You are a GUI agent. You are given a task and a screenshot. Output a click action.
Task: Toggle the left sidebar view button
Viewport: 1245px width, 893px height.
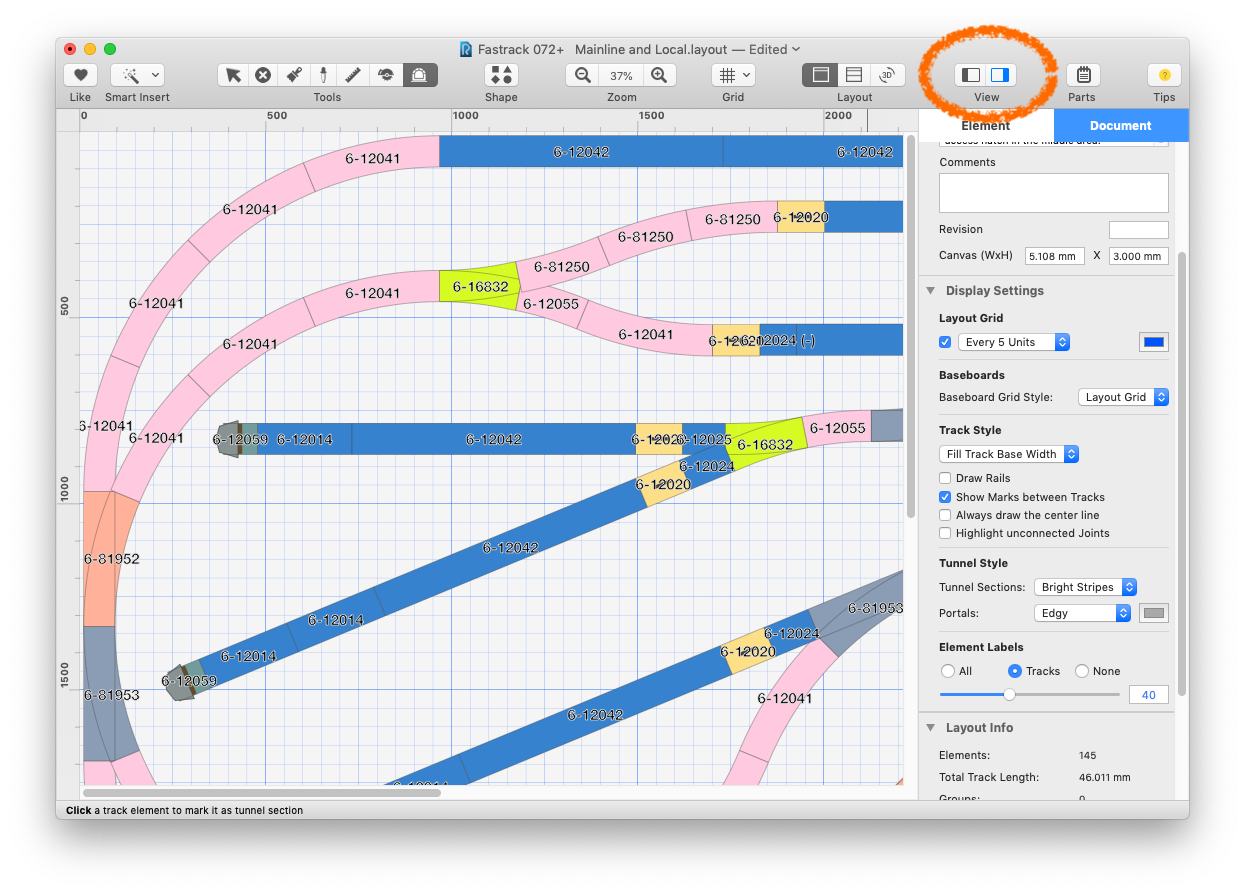970,75
